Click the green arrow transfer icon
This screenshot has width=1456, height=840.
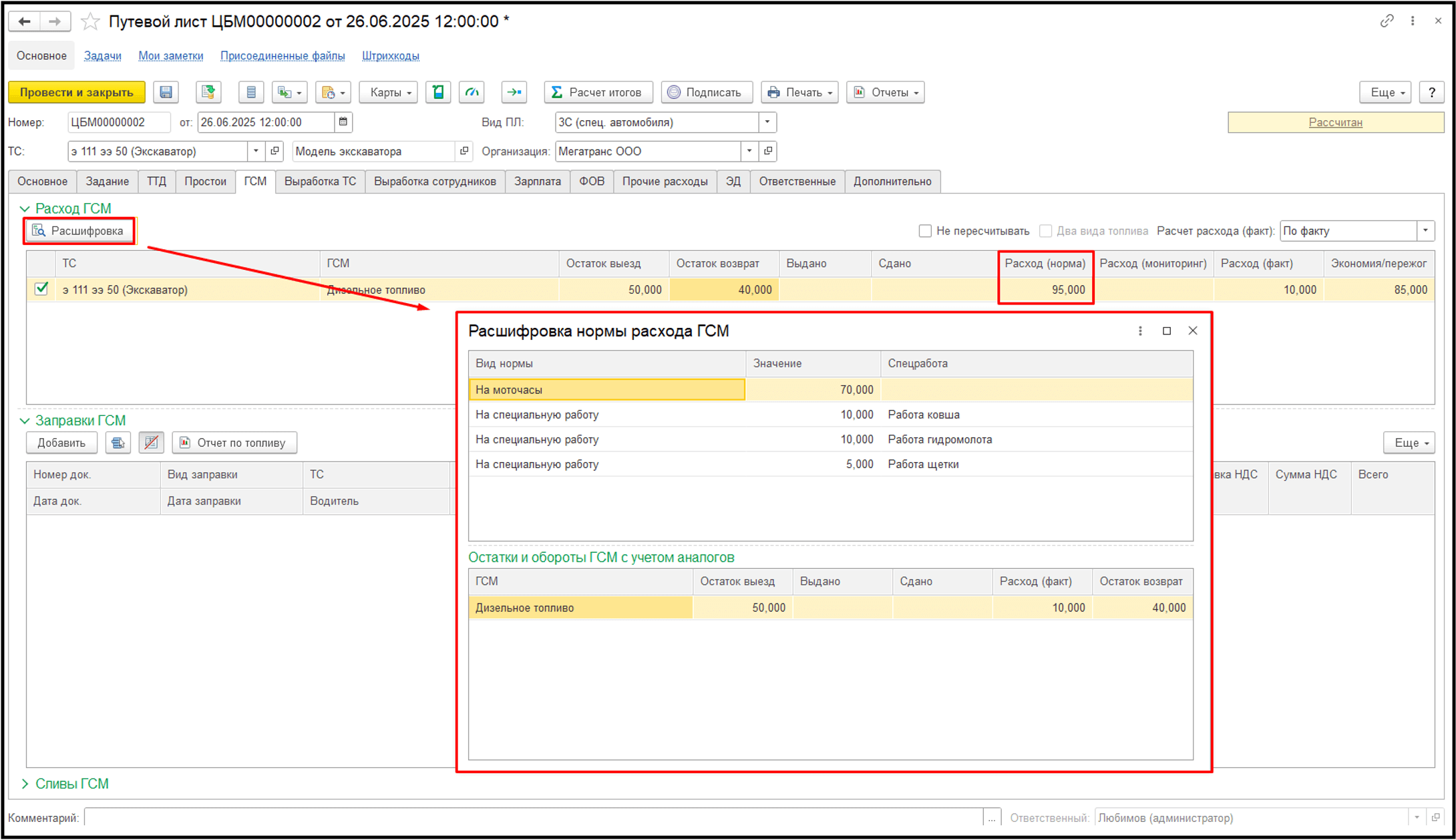click(514, 92)
